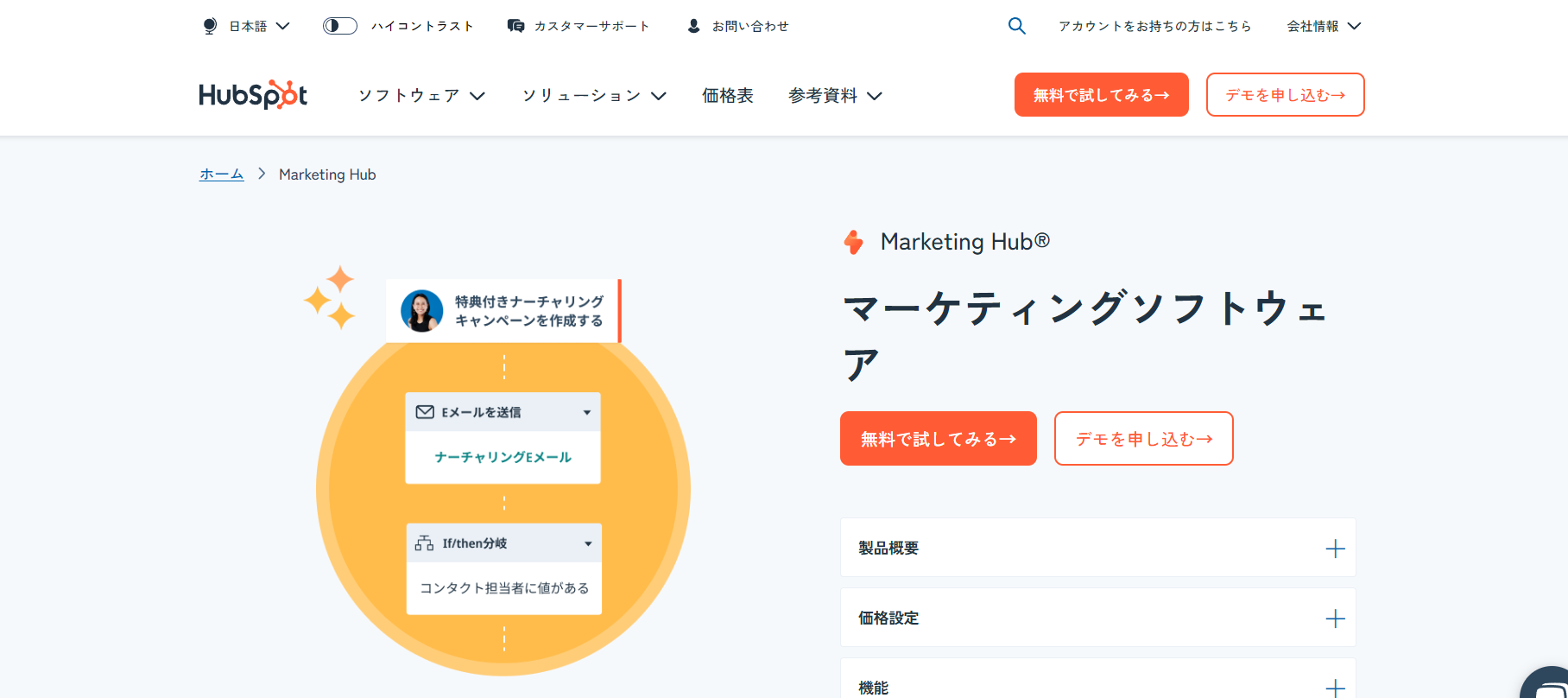Screen dimensions: 1568x698
Task: Click the If/then分岐 dropdown arrow
Action: pyautogui.click(x=588, y=544)
